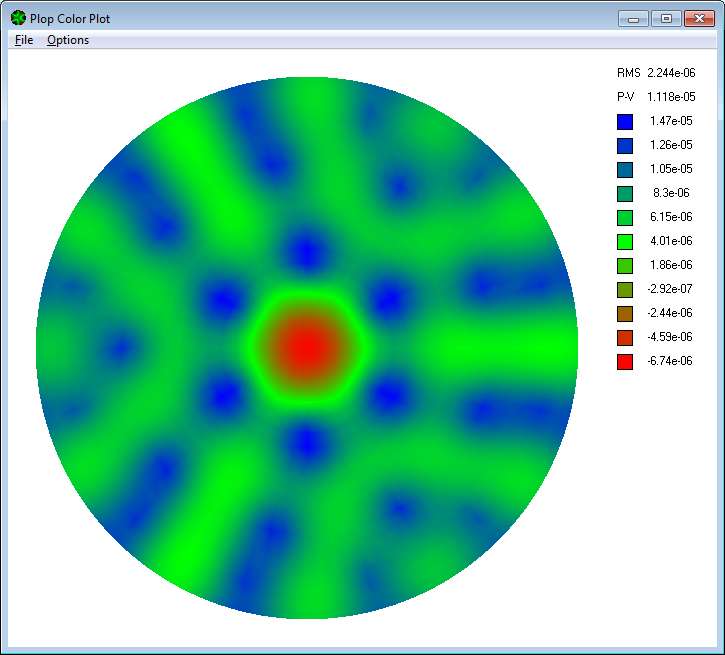The image size is (725, 655).
Task: Click the Plop app icon in title bar
Action: click(18, 18)
